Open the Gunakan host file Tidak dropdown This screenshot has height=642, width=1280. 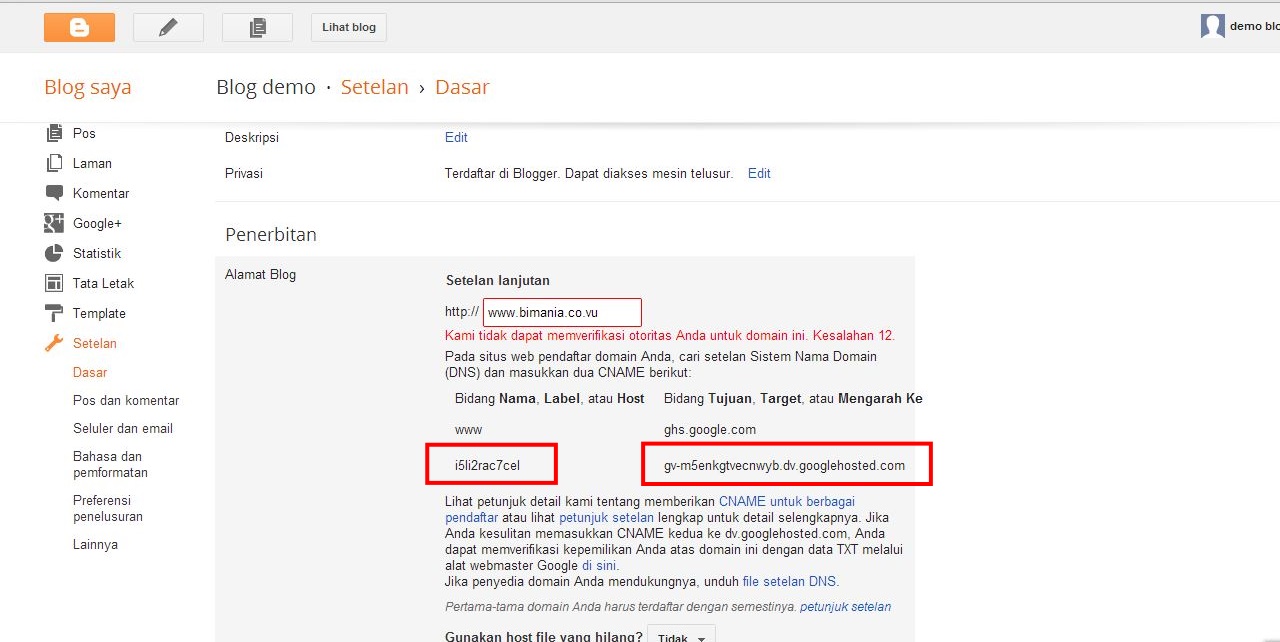(x=681, y=638)
